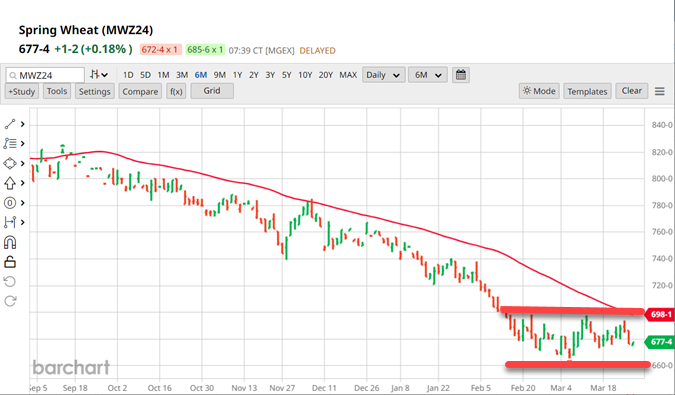Click the MWZ24 symbol input field
The height and width of the screenshot is (395, 675).
click(x=45, y=75)
